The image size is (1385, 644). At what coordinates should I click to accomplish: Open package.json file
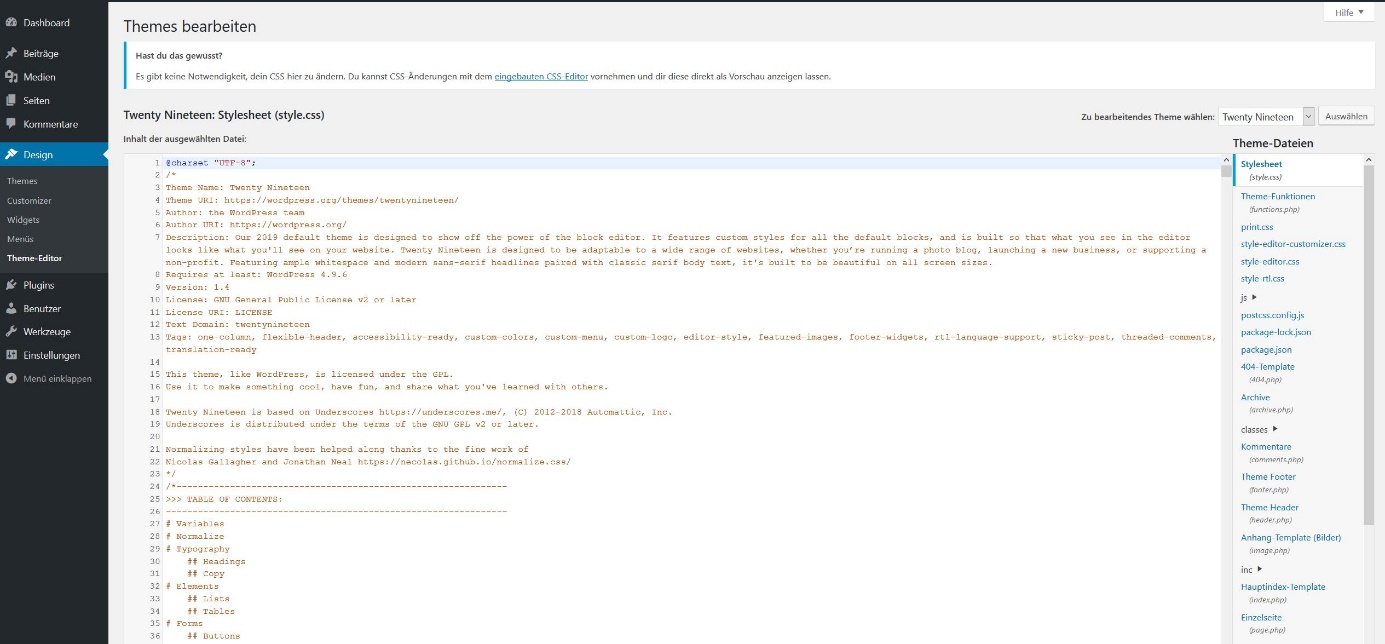coord(1266,350)
